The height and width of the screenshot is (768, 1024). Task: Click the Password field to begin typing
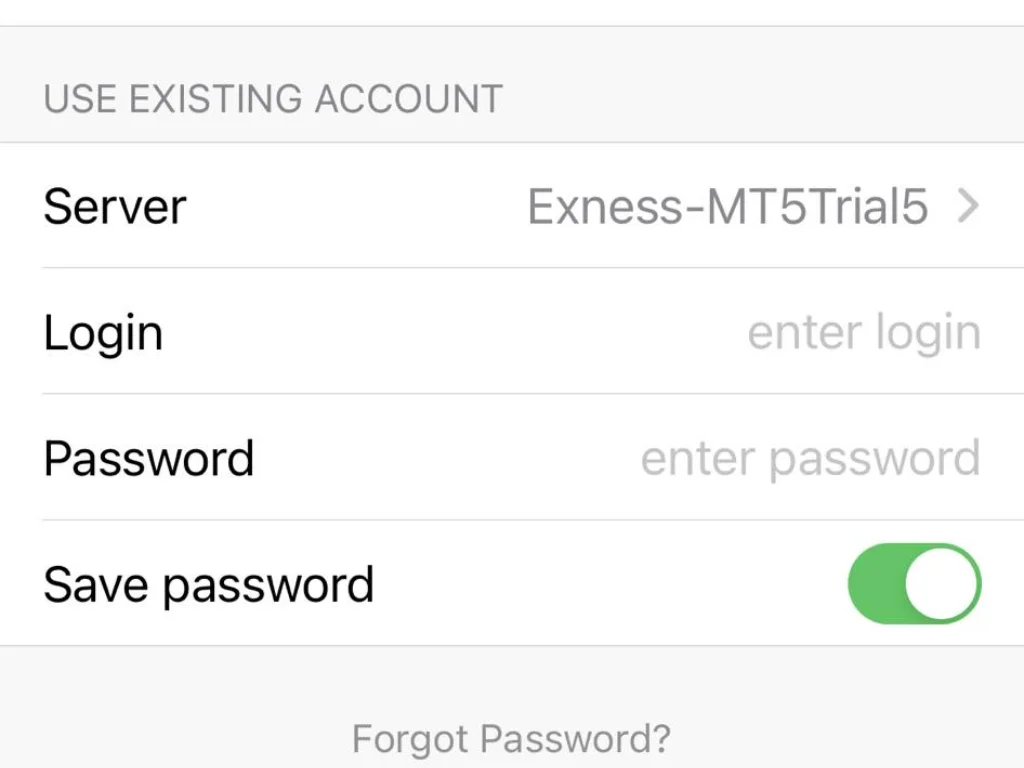pyautogui.click(x=812, y=457)
